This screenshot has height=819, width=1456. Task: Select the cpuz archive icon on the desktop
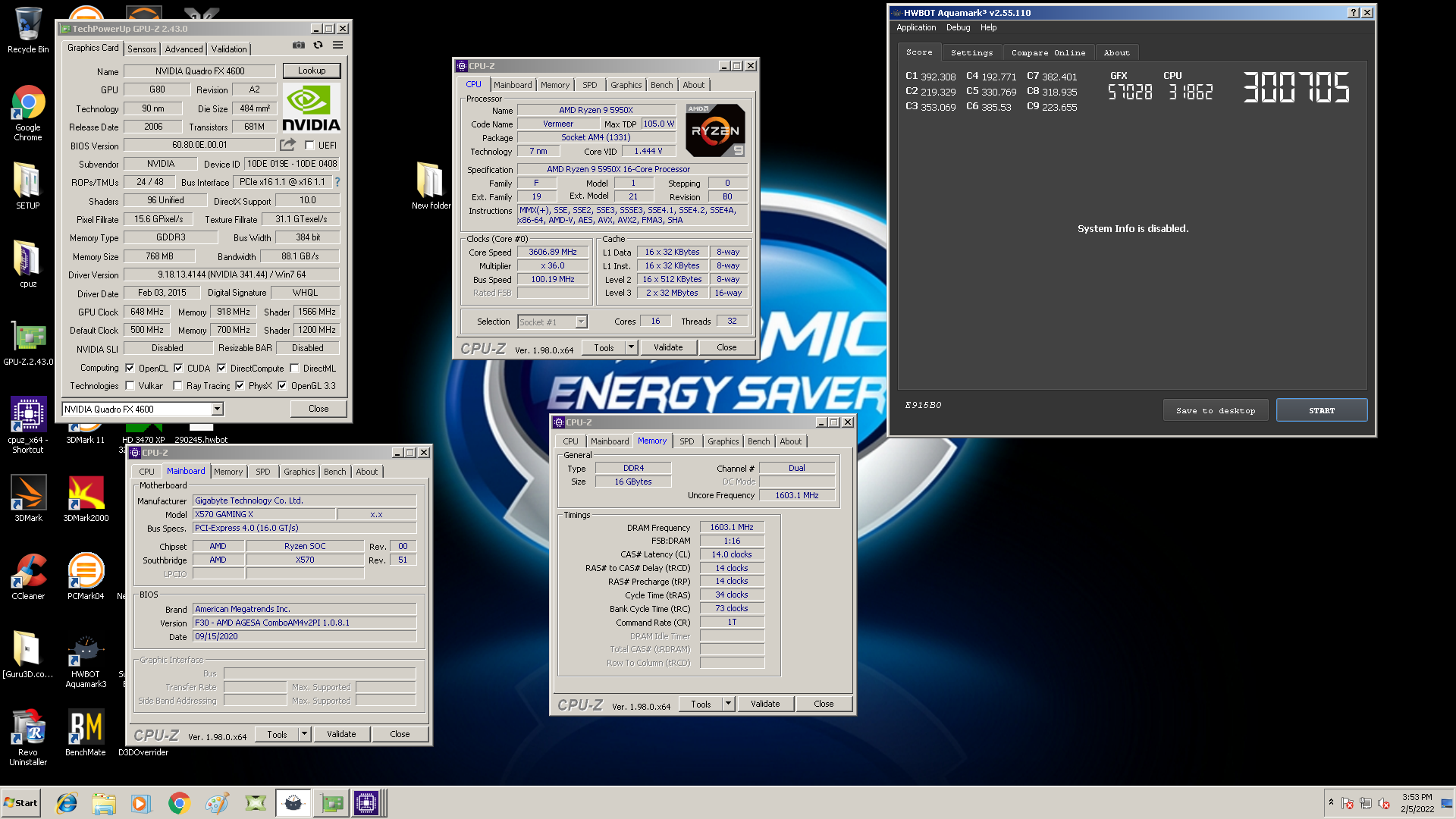point(28,264)
